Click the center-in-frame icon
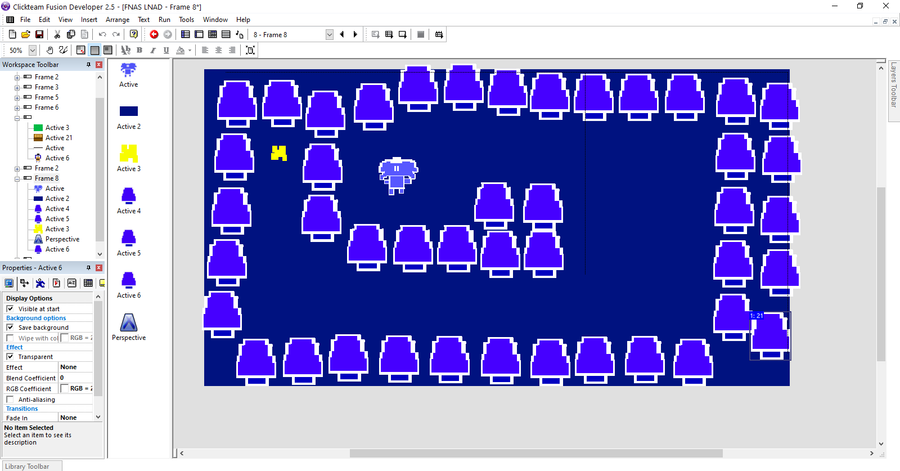 click(250, 50)
